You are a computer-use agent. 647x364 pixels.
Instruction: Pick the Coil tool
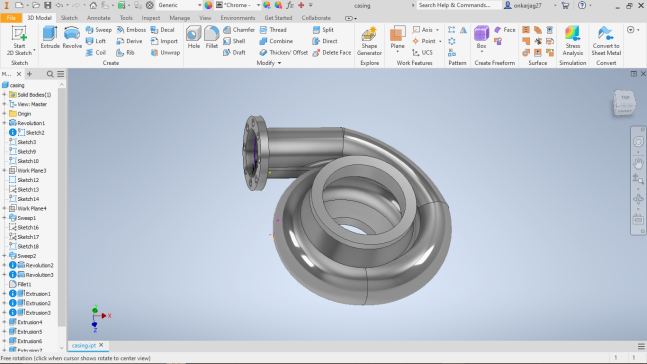[x=96, y=52]
